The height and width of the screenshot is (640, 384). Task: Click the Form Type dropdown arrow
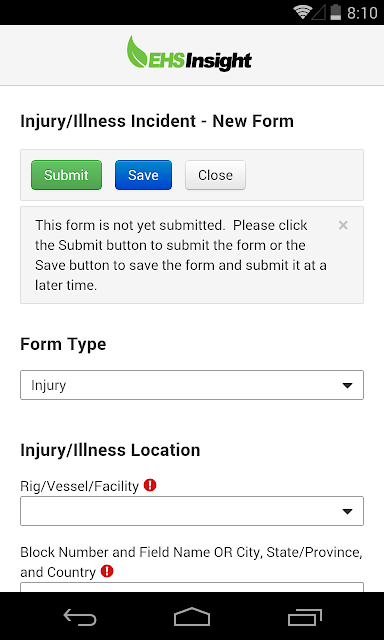[347, 385]
